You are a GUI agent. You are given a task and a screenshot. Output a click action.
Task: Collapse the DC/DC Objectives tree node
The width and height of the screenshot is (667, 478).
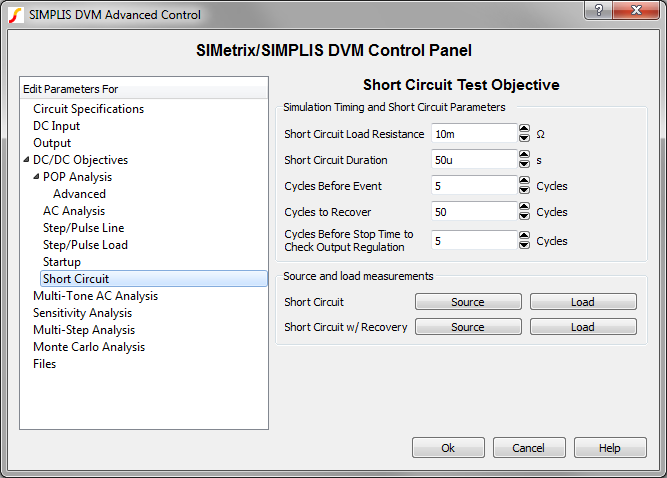click(27, 160)
